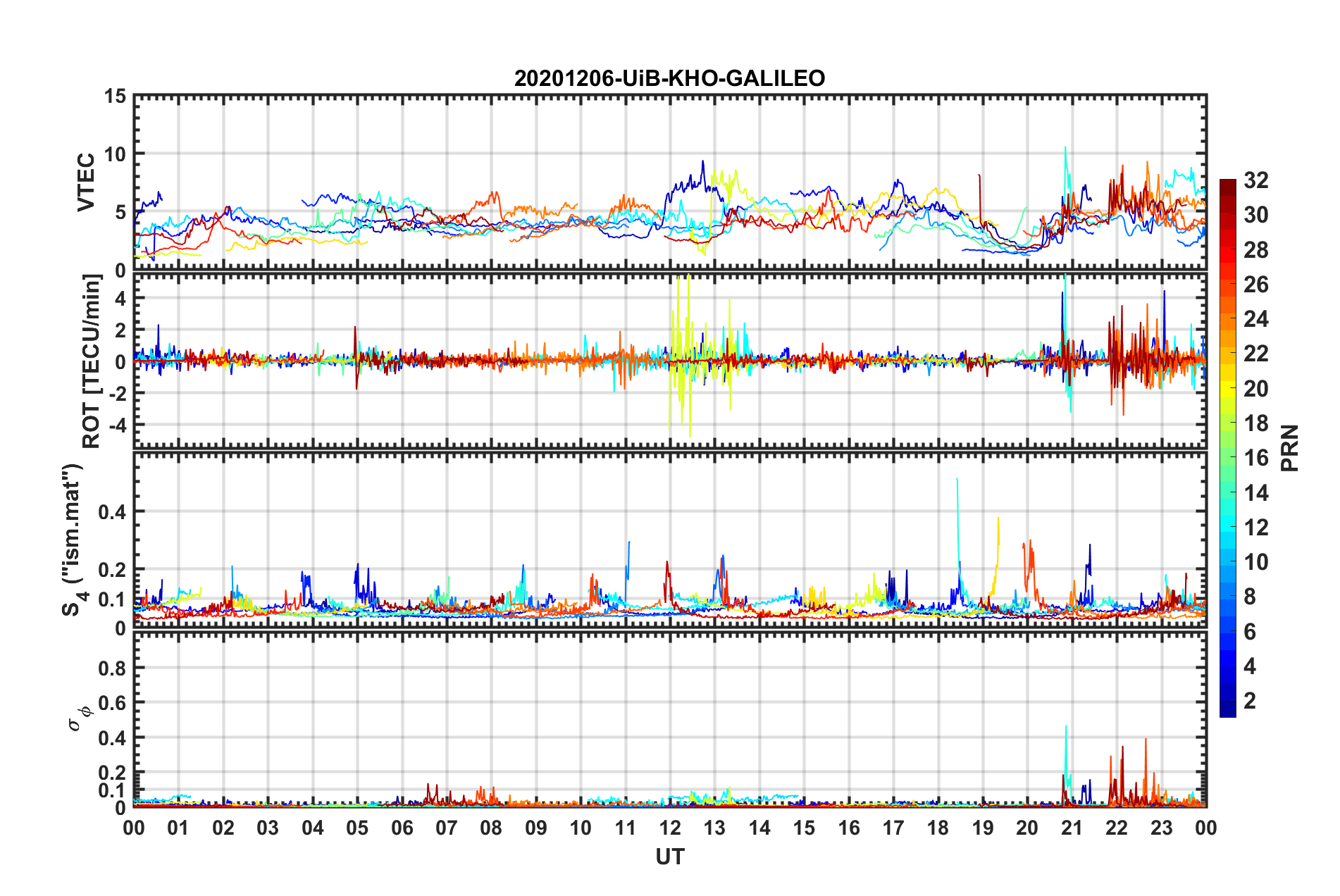Click ROT tick label 4
Viewport: 1340px width, 896px height.
(x=121, y=299)
